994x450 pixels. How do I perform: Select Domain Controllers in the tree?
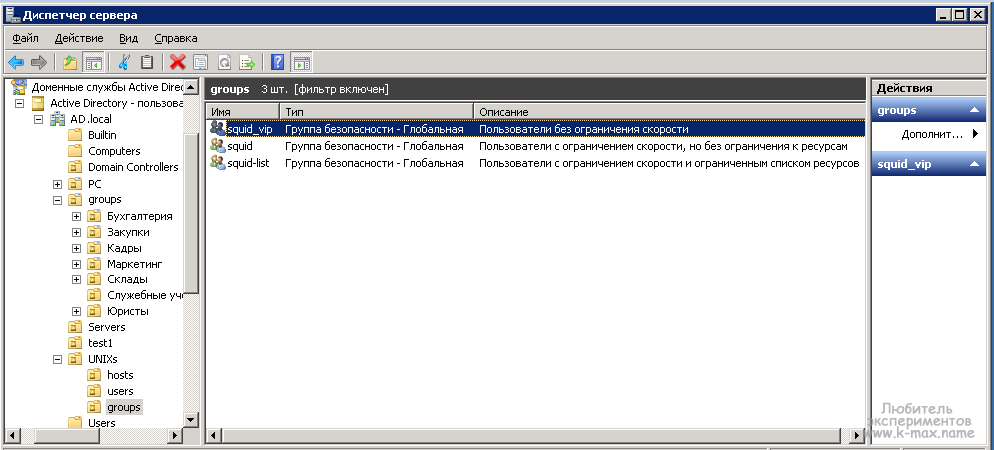[133, 167]
